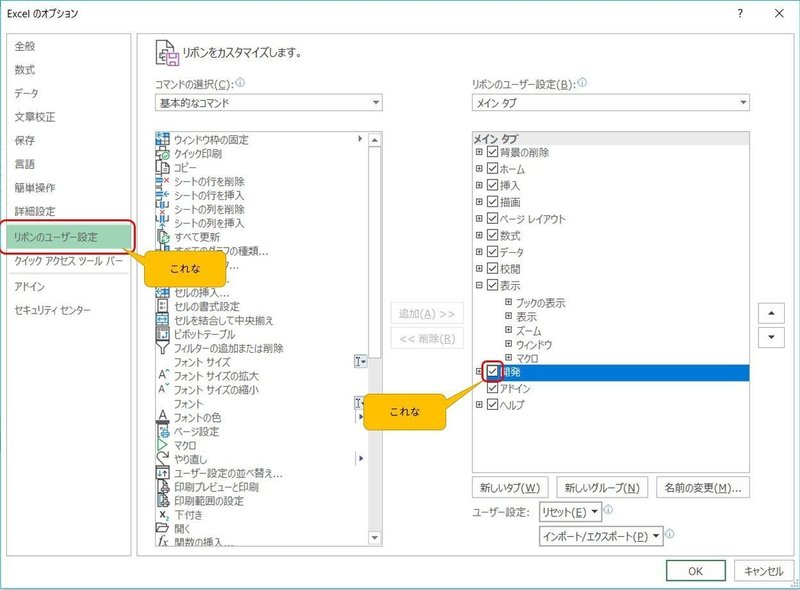Click the OK button
800x590 pixels.
(696, 571)
